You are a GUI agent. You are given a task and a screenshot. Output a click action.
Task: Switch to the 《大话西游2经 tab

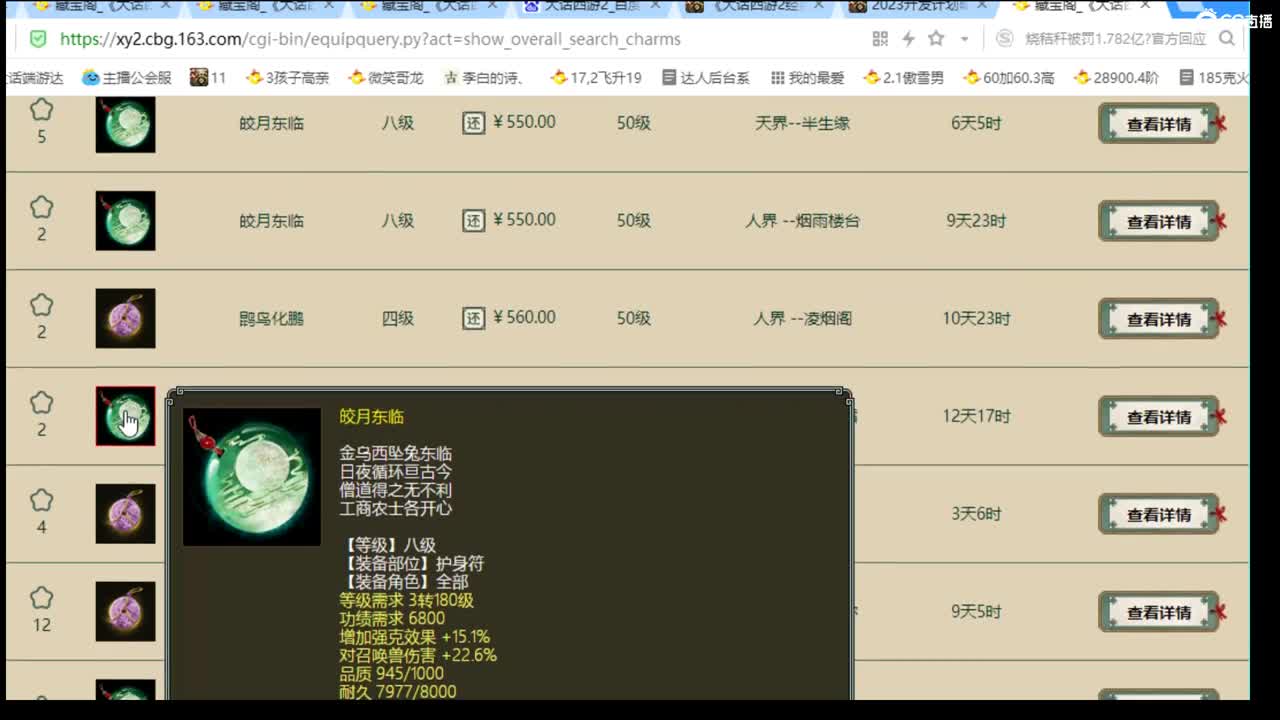(x=755, y=6)
